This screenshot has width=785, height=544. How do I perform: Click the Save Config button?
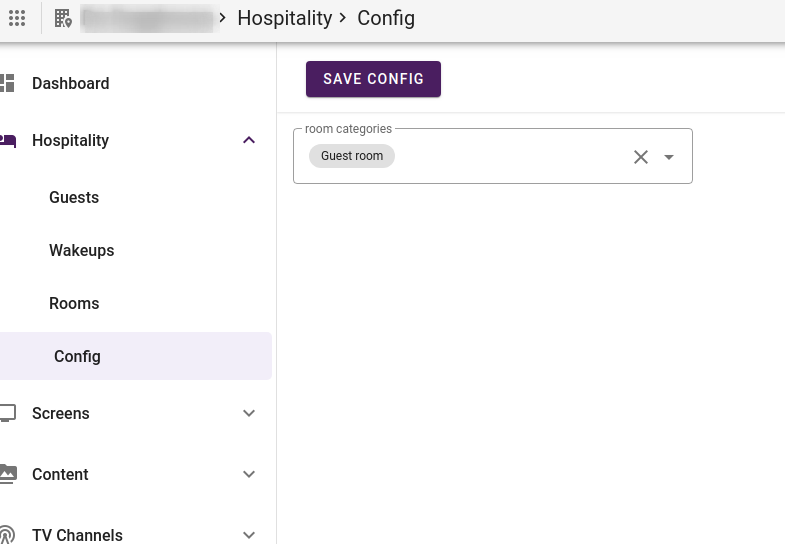373,79
